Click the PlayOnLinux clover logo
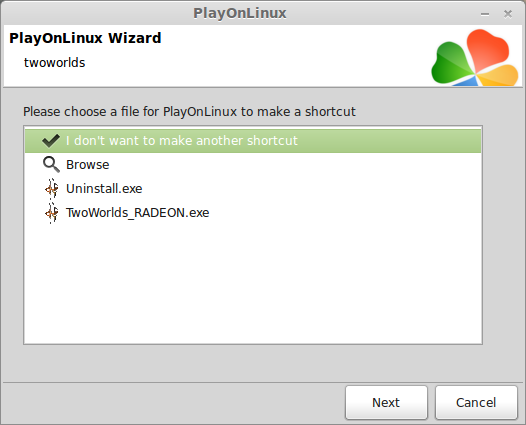The height and width of the screenshot is (425, 526). tap(475, 57)
